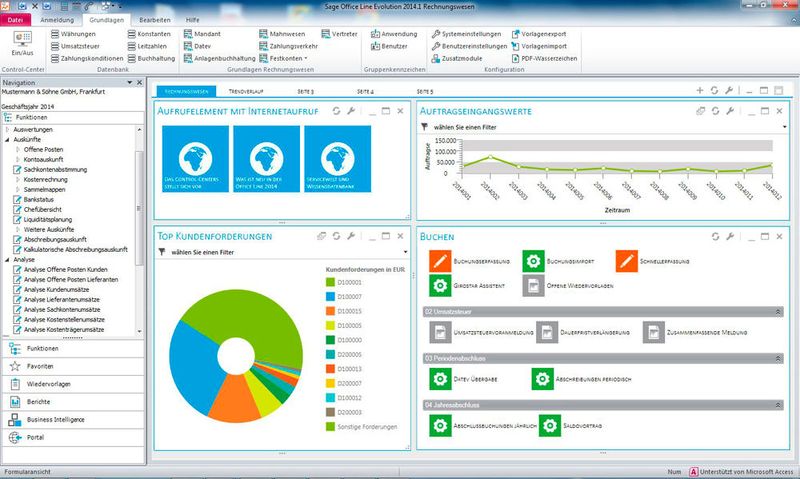Open Zahlungskonditionen in the ribbon
Screen dimensions: 800x479
click(87, 58)
